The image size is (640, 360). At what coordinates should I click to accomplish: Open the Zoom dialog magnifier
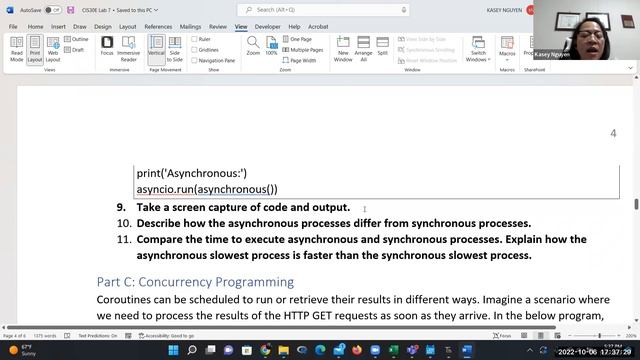[253, 46]
